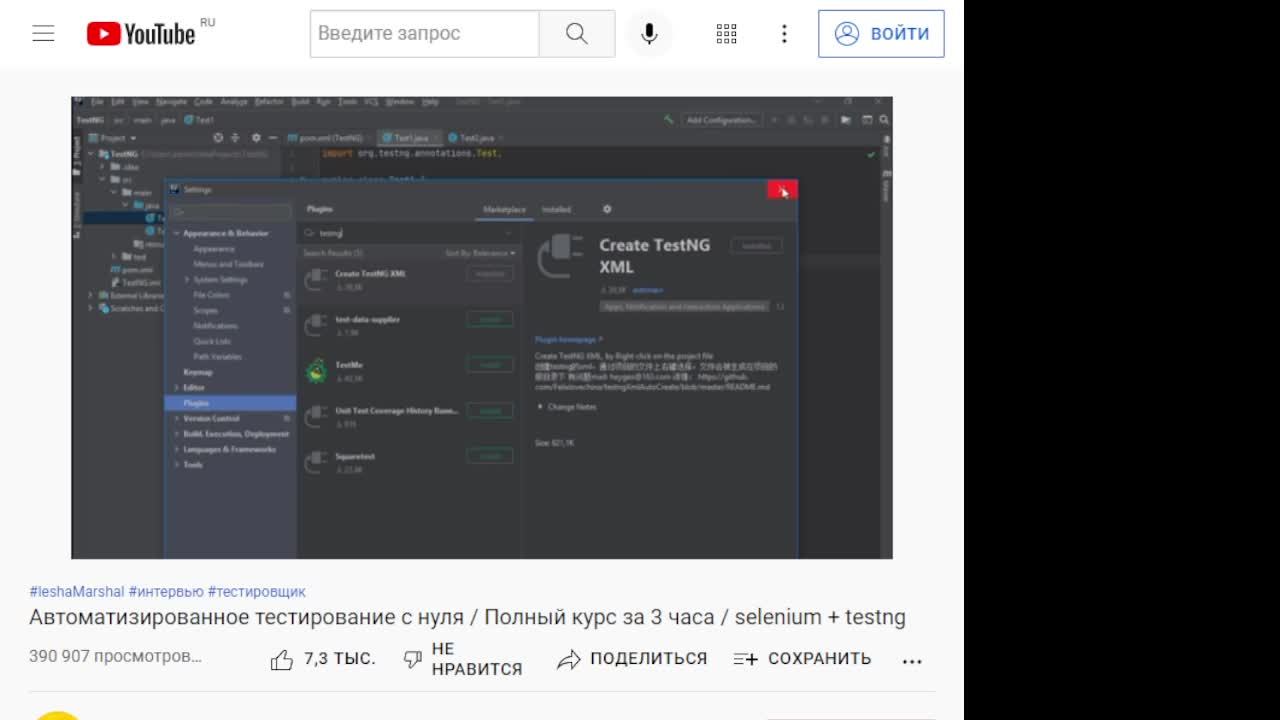This screenshot has height=720, width=1280.
Task: Like the video with thumbs-up icon
Action: (282, 659)
